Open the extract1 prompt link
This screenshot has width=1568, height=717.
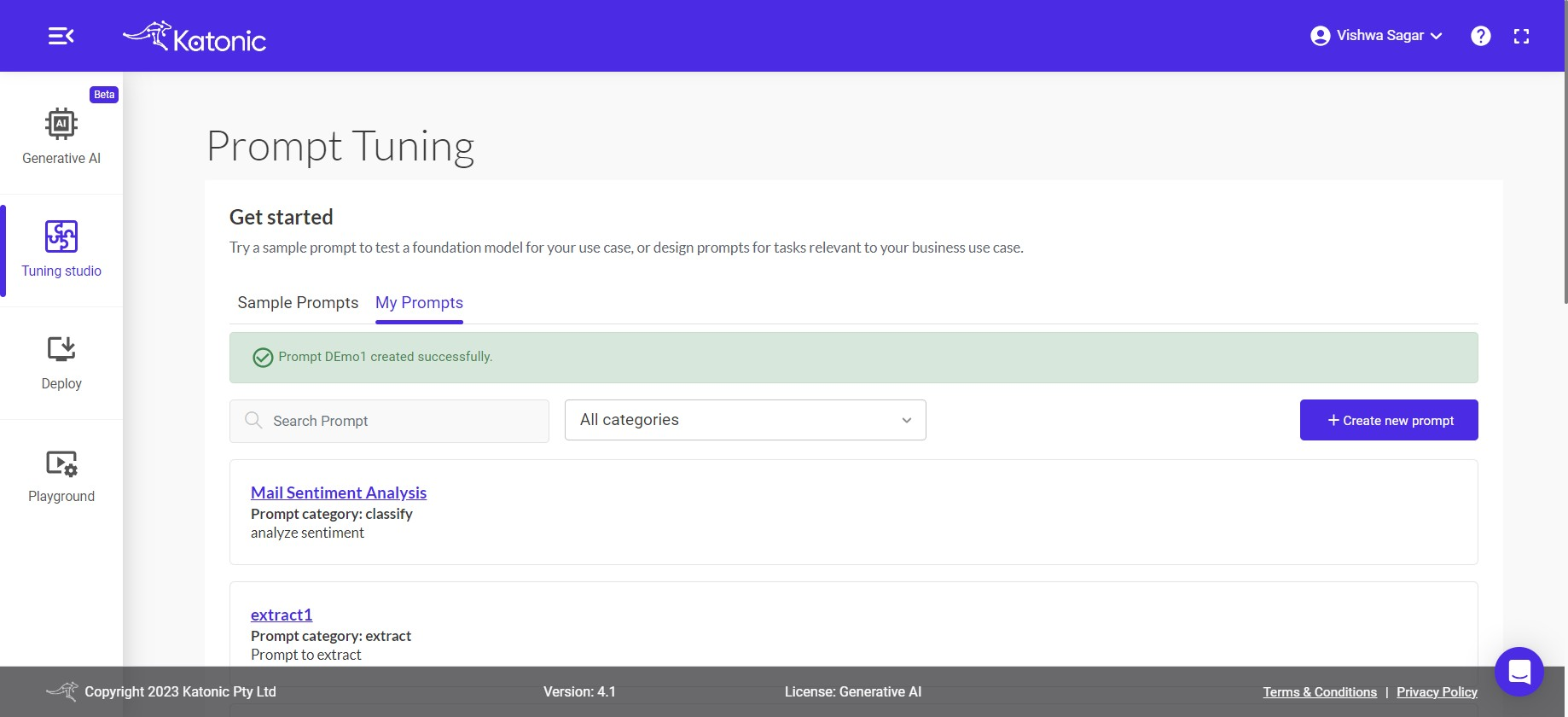click(x=282, y=615)
